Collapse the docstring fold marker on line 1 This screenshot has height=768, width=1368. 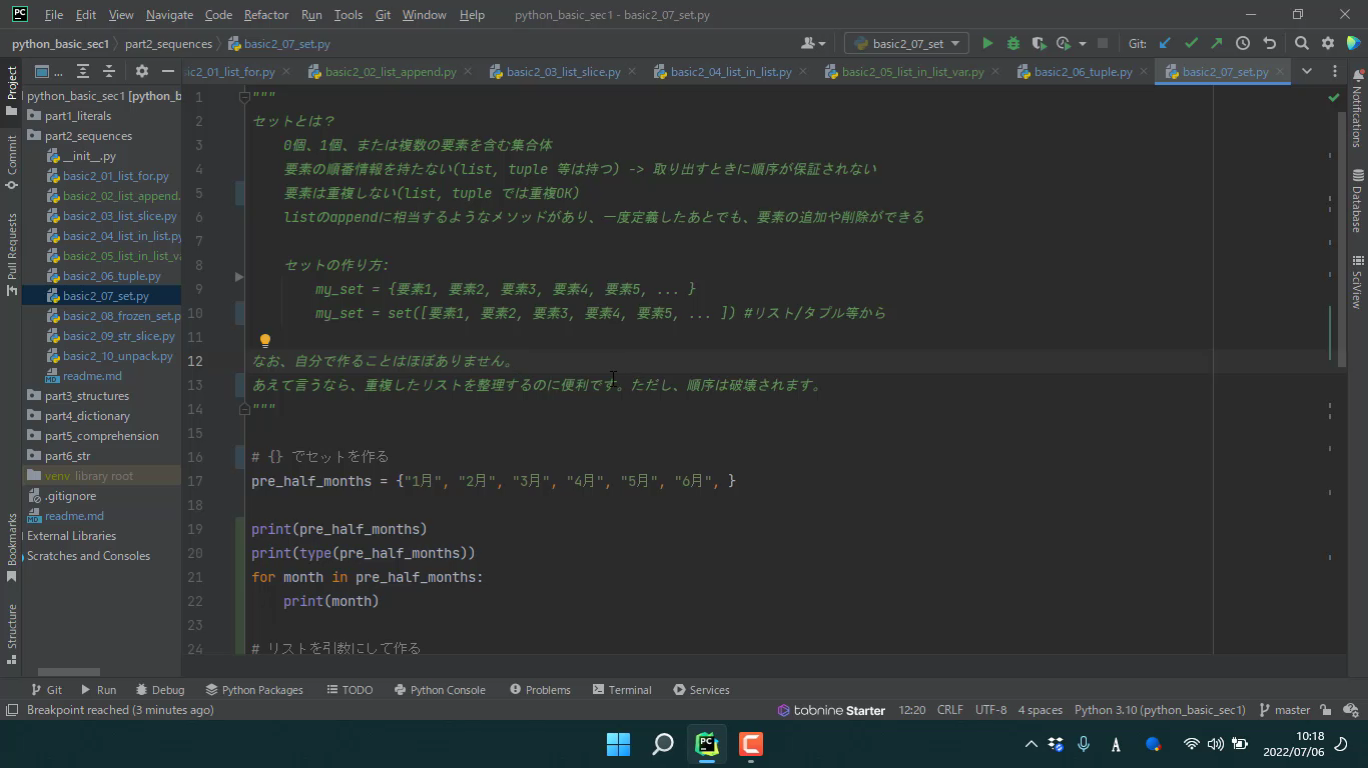pos(244,97)
